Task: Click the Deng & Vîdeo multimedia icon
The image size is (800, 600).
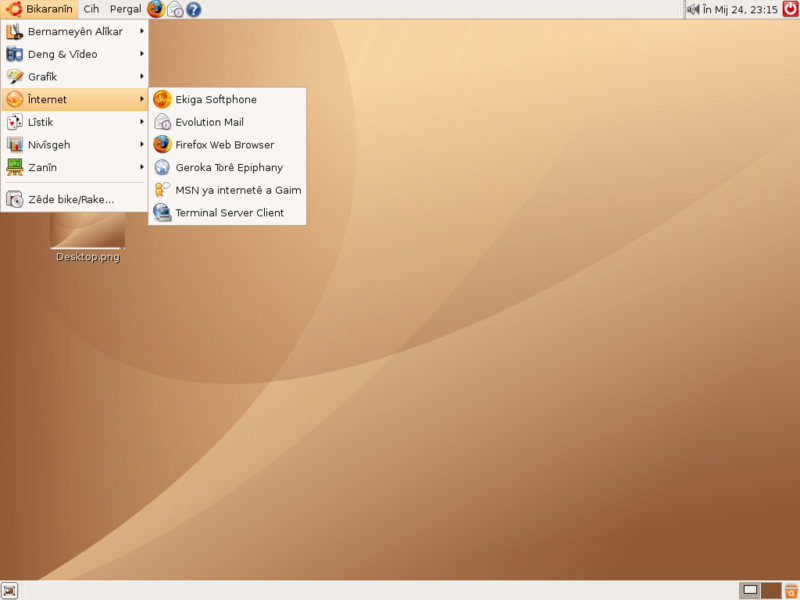Action: [14, 54]
